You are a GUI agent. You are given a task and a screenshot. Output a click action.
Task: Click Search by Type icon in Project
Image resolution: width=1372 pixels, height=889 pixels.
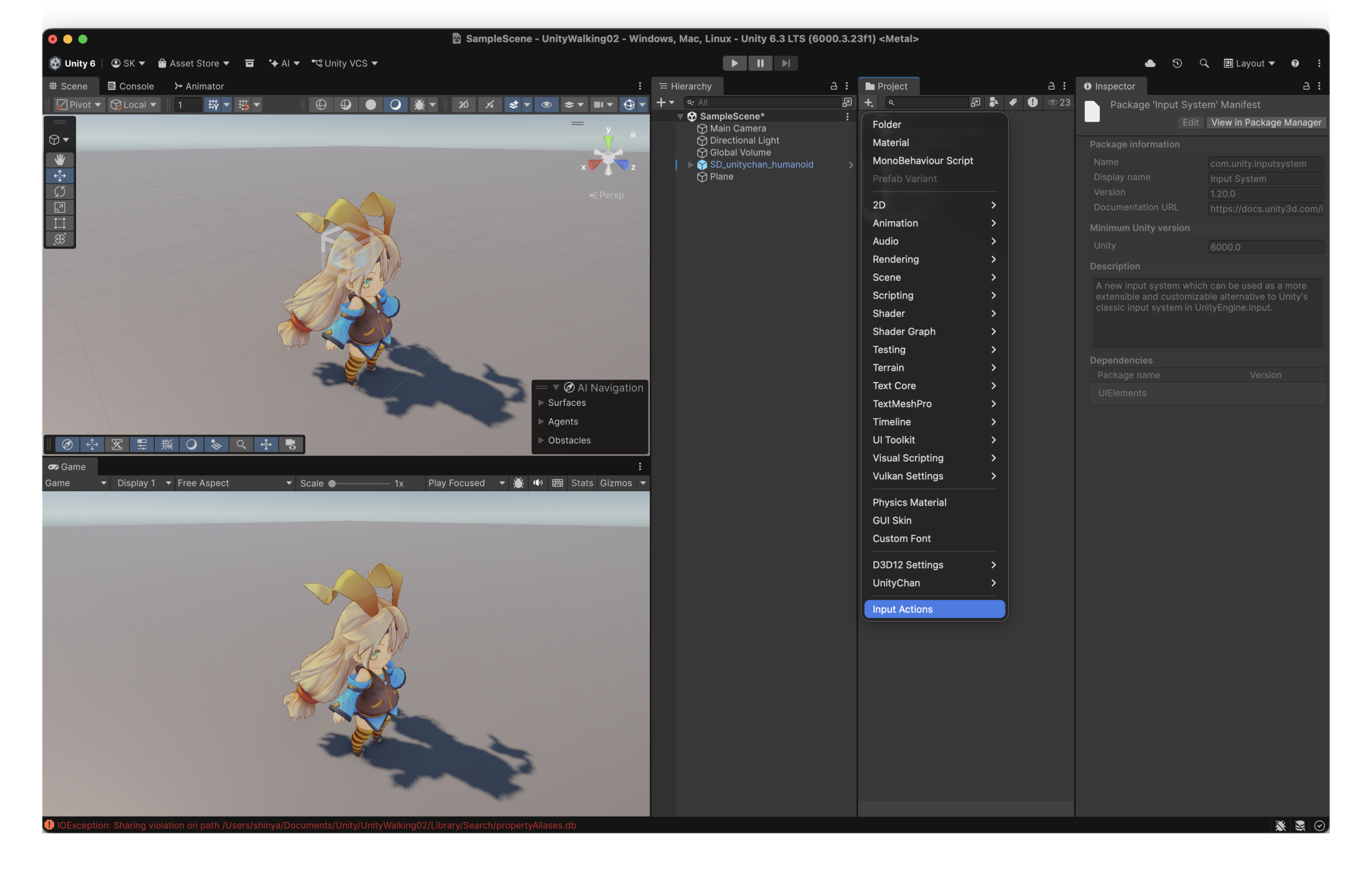click(993, 103)
